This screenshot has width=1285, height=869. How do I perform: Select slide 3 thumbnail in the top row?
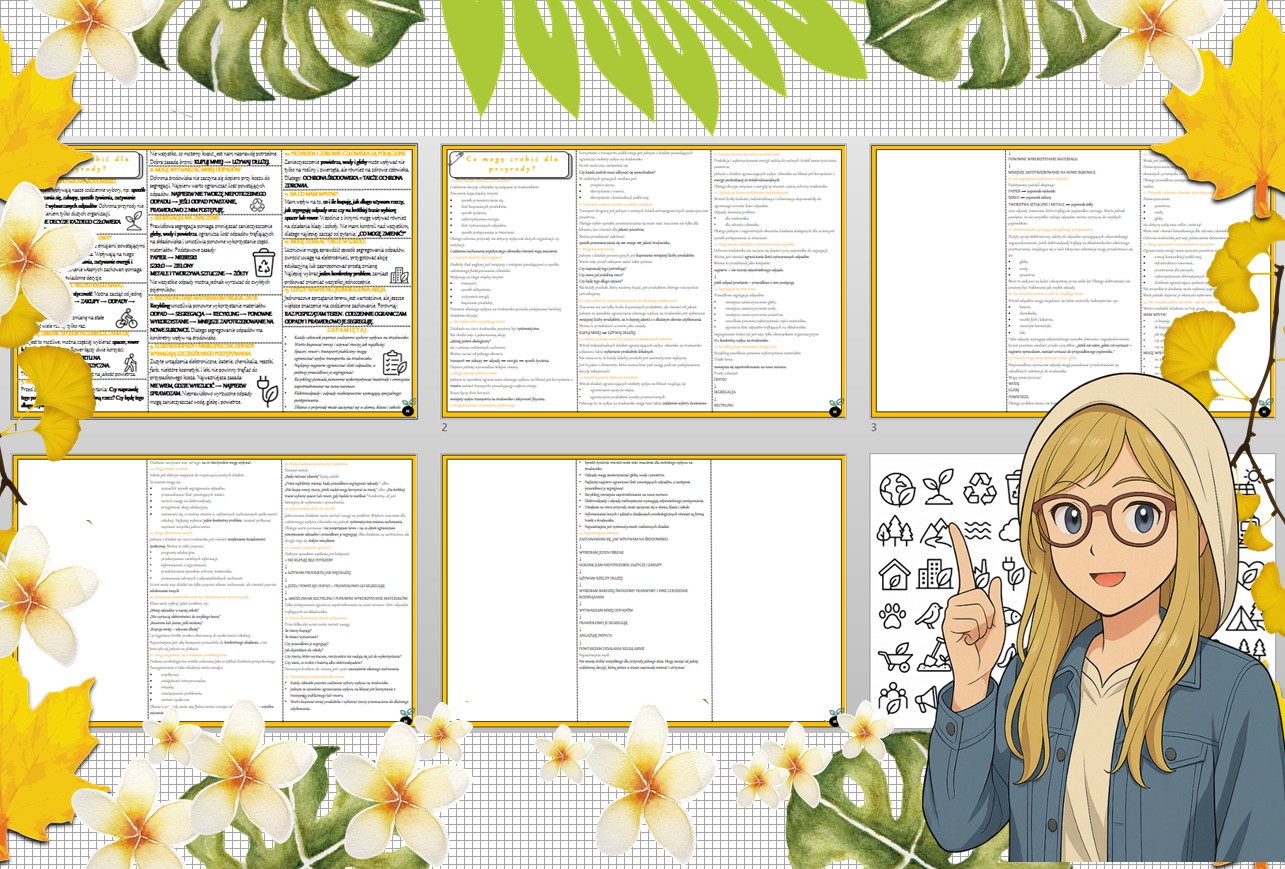[1073, 281]
